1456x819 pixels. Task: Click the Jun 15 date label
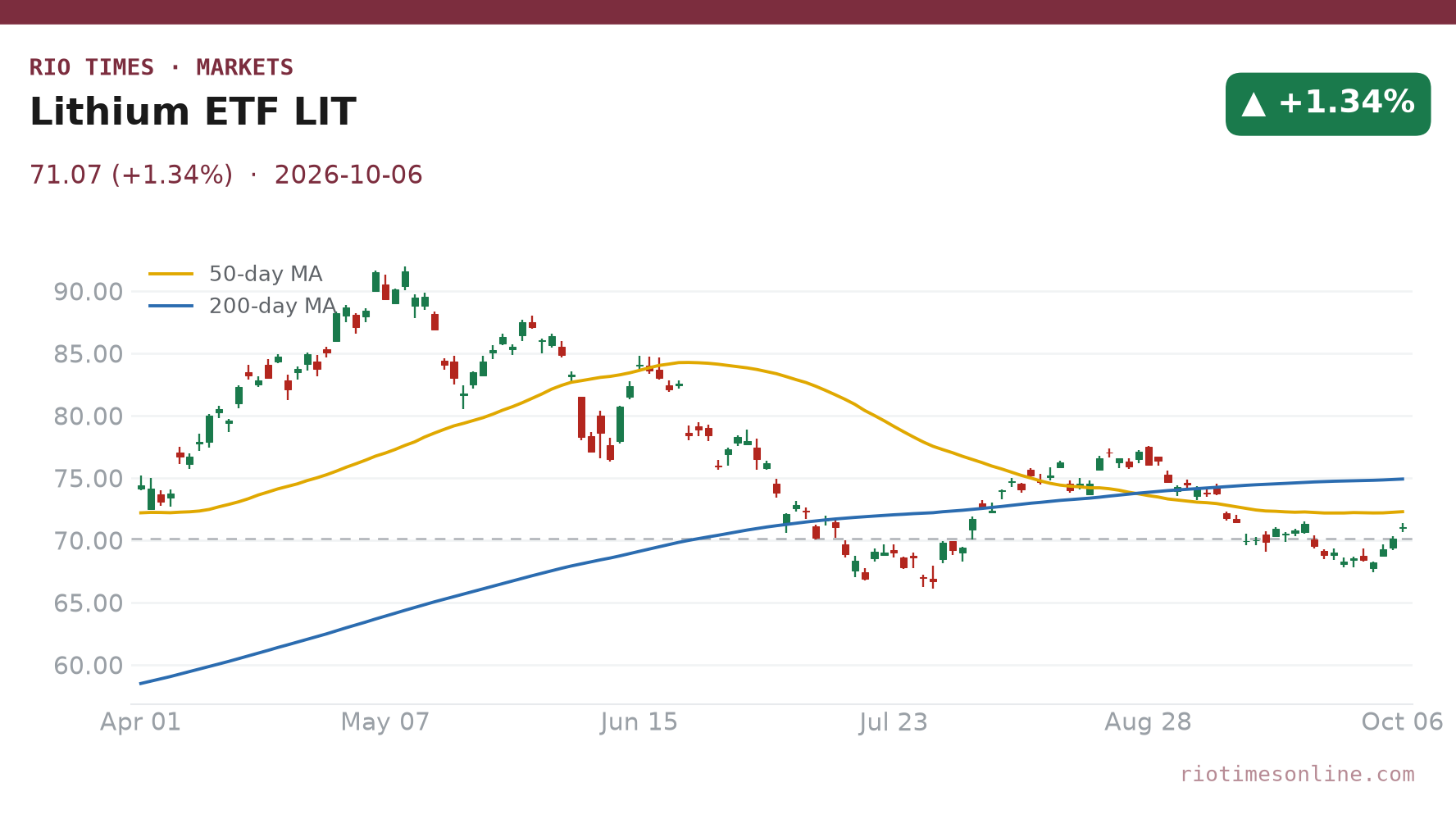pos(639,722)
